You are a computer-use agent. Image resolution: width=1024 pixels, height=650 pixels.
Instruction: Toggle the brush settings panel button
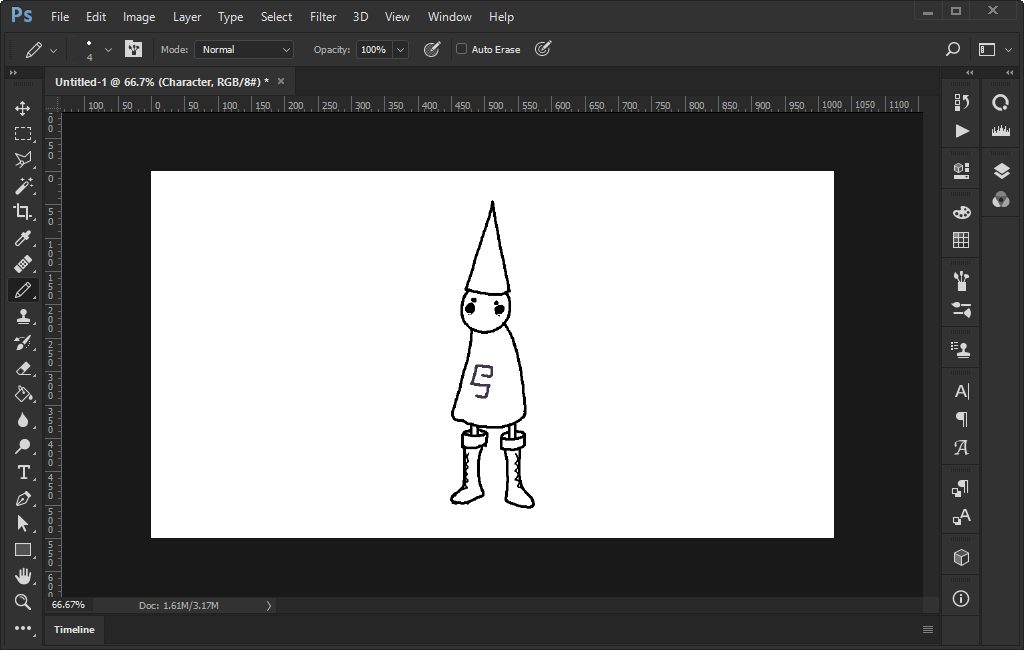[x=133, y=49]
